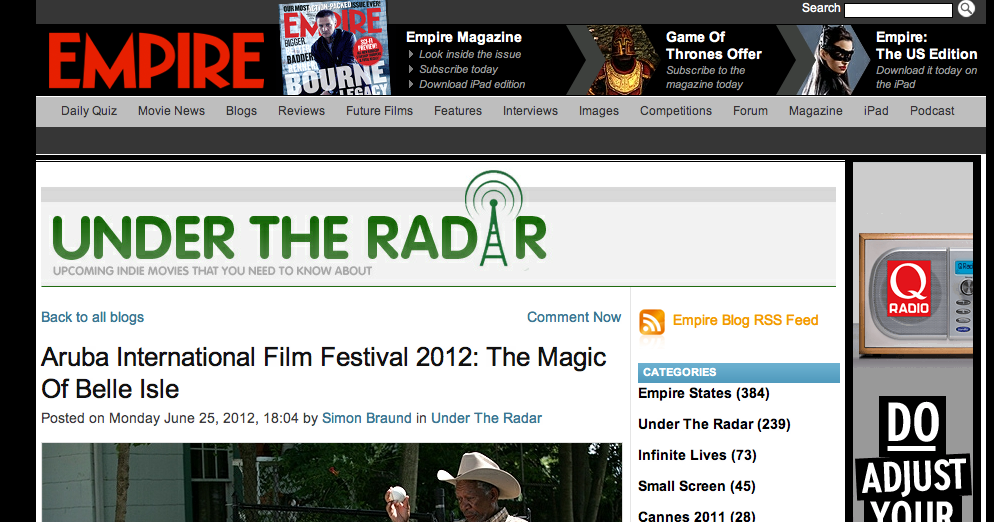Open author Simon Braund's link
The width and height of the screenshot is (994, 522).
tap(366, 419)
